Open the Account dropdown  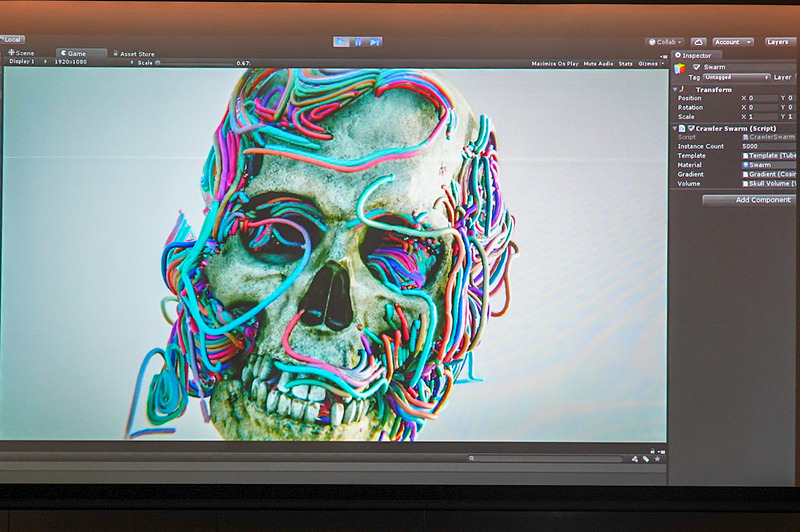point(732,42)
